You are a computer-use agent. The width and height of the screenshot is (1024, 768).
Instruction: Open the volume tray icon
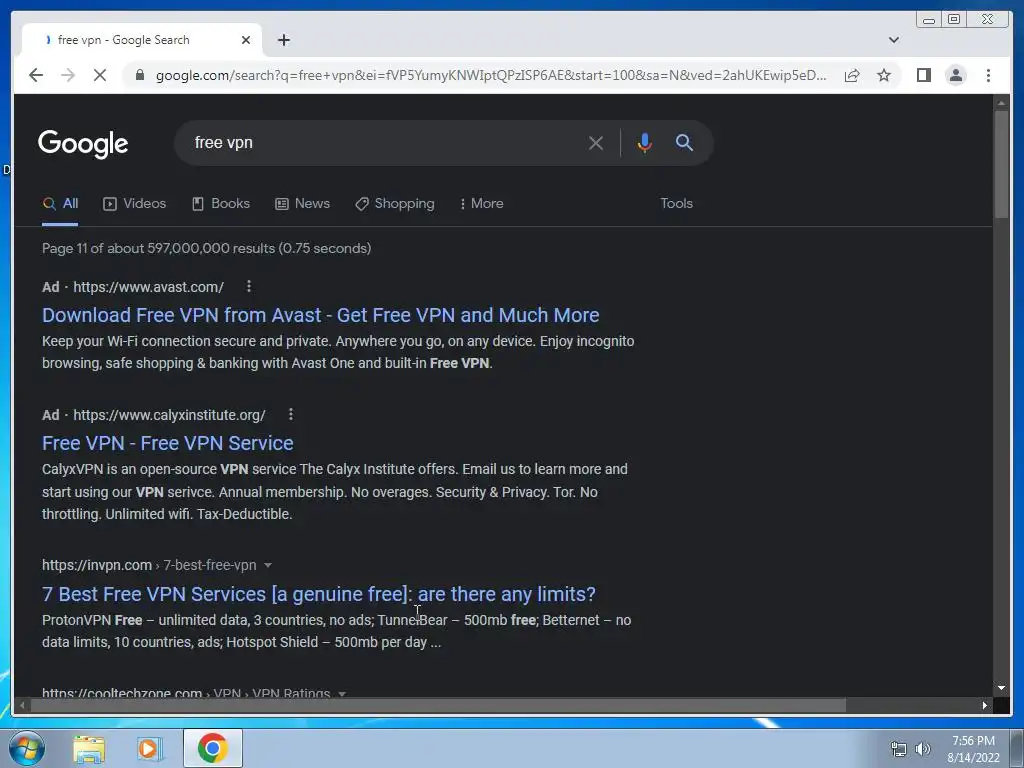coord(922,749)
